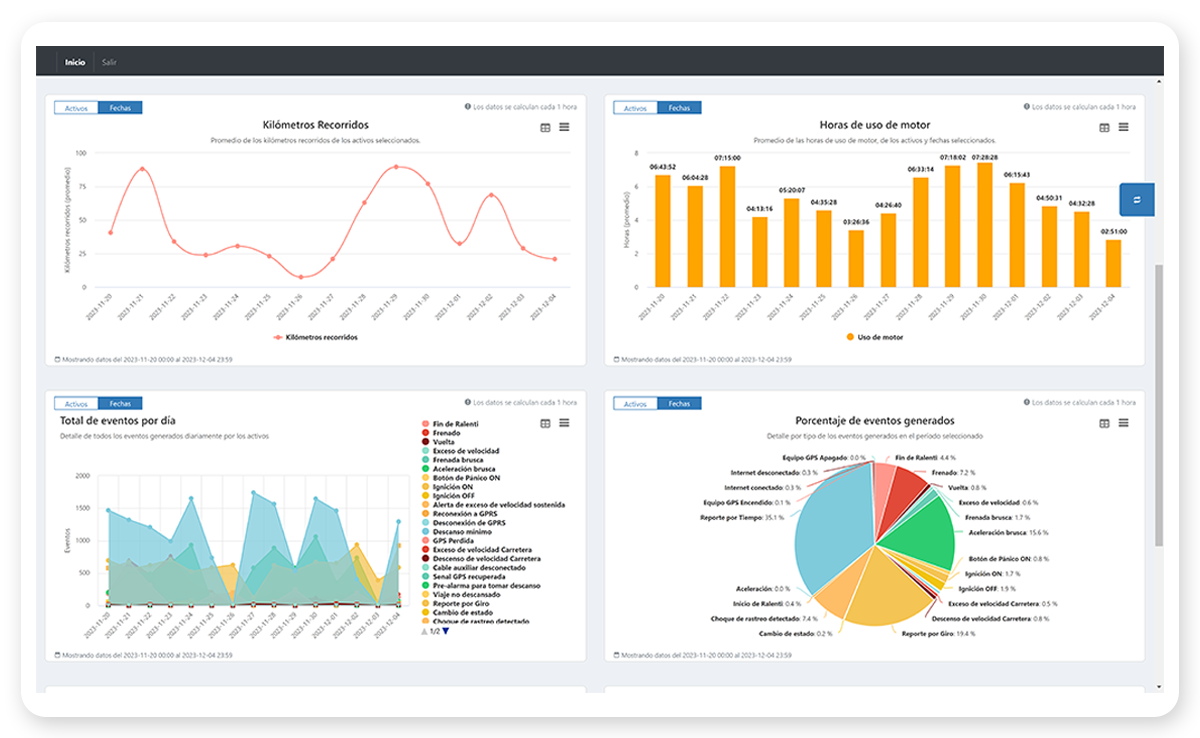1200x738 pixels.
Task: Click the hamburger menu icon on Total de eventos por día
Action: tap(565, 422)
